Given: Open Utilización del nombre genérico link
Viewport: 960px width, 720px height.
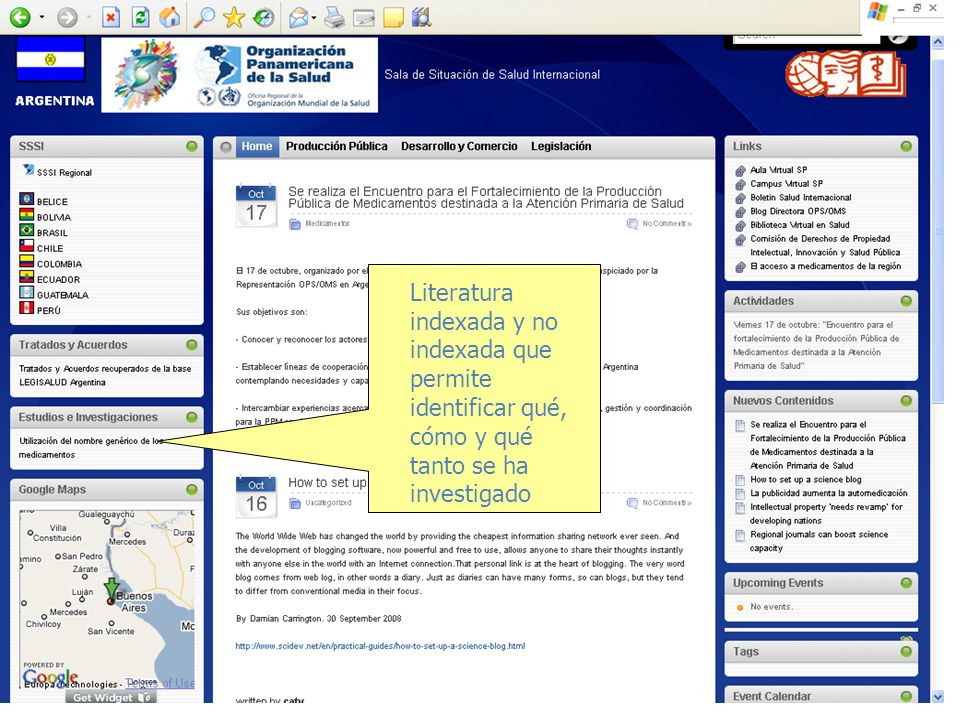Looking at the screenshot, I should tap(91, 448).
